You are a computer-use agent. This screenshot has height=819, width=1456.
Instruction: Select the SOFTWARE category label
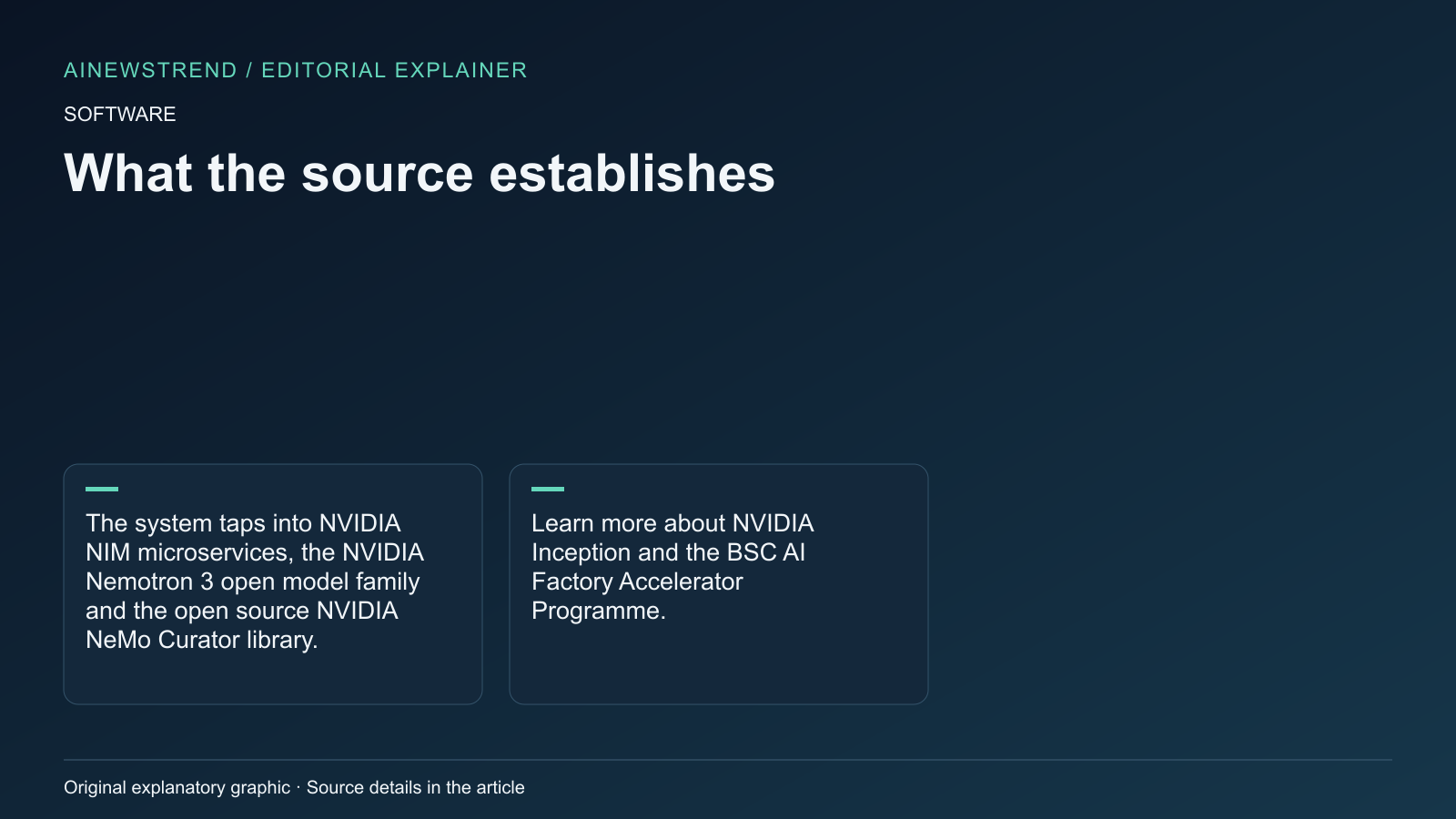[x=119, y=114]
